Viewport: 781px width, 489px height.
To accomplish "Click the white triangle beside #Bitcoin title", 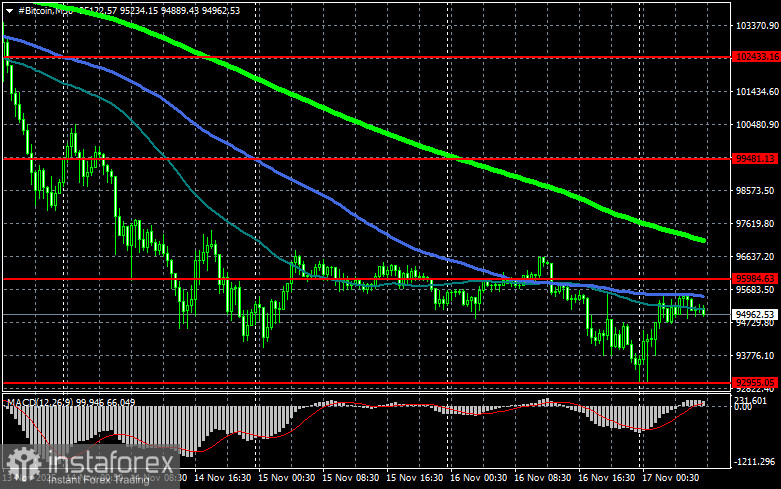I will (x=9, y=8).
